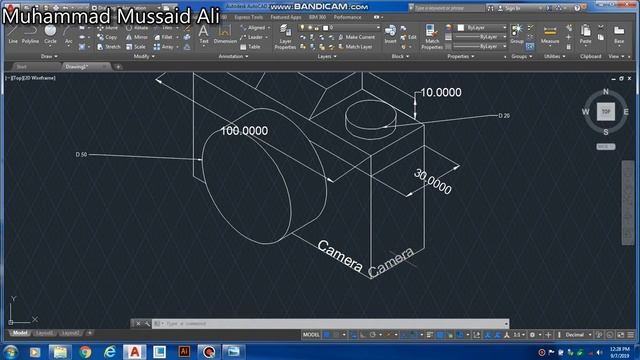The height and width of the screenshot is (360, 640).
Task: Toggle grid display in status bar
Action: pos(327,335)
